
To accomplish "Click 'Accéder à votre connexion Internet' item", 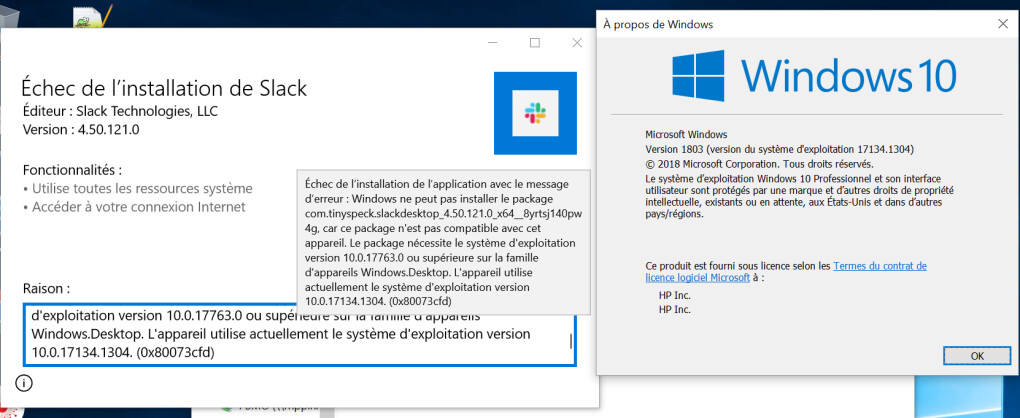I will 134,207.
